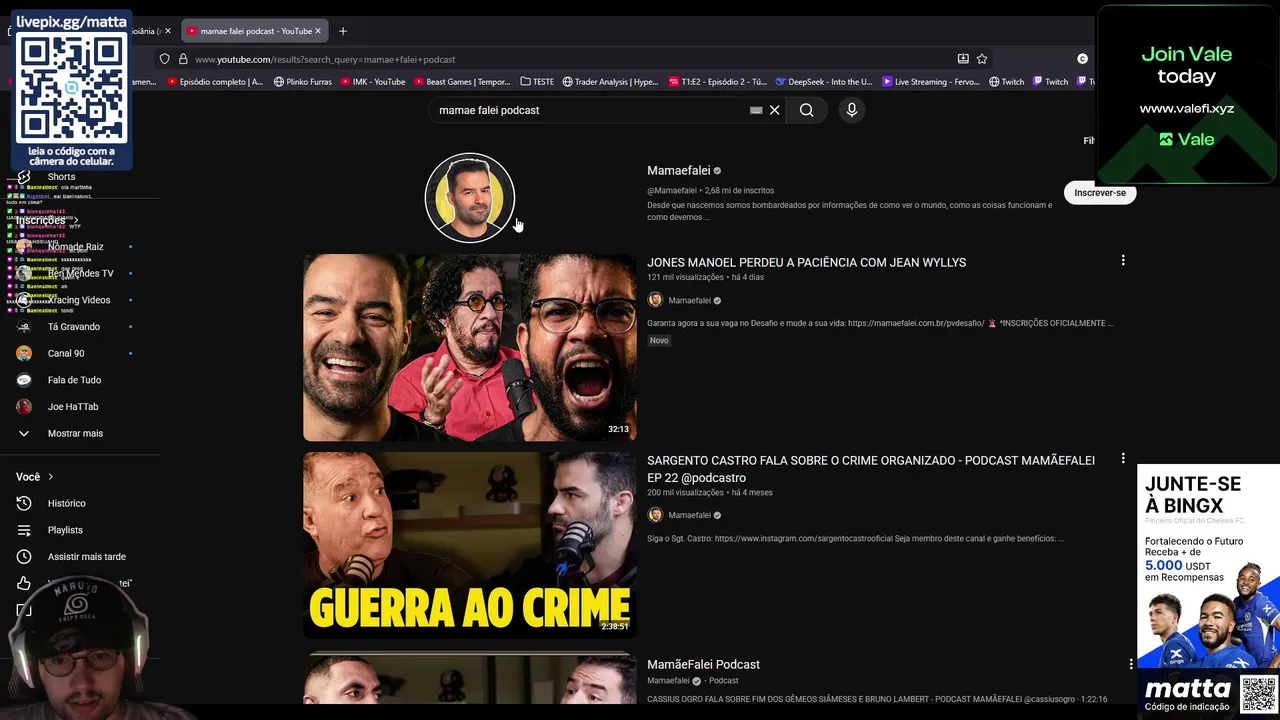This screenshot has height=720, width=1280.
Task: Open a new browser tab with plus button
Action: tap(343, 31)
